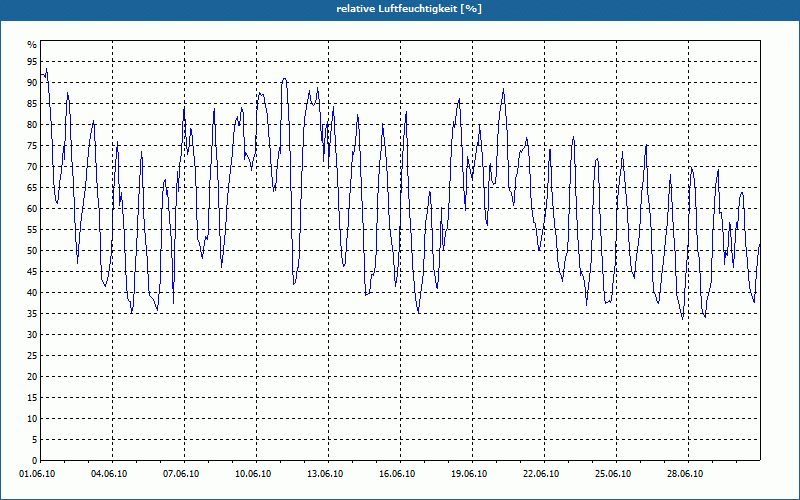Click the date label 22.06.10
Image resolution: width=800 pixels, height=500 pixels.
tap(541, 474)
